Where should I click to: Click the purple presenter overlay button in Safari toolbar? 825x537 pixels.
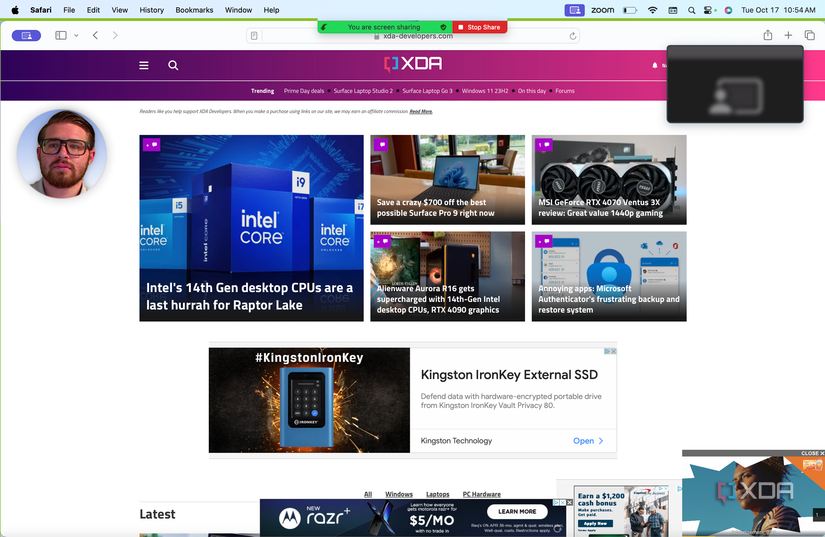pos(26,35)
